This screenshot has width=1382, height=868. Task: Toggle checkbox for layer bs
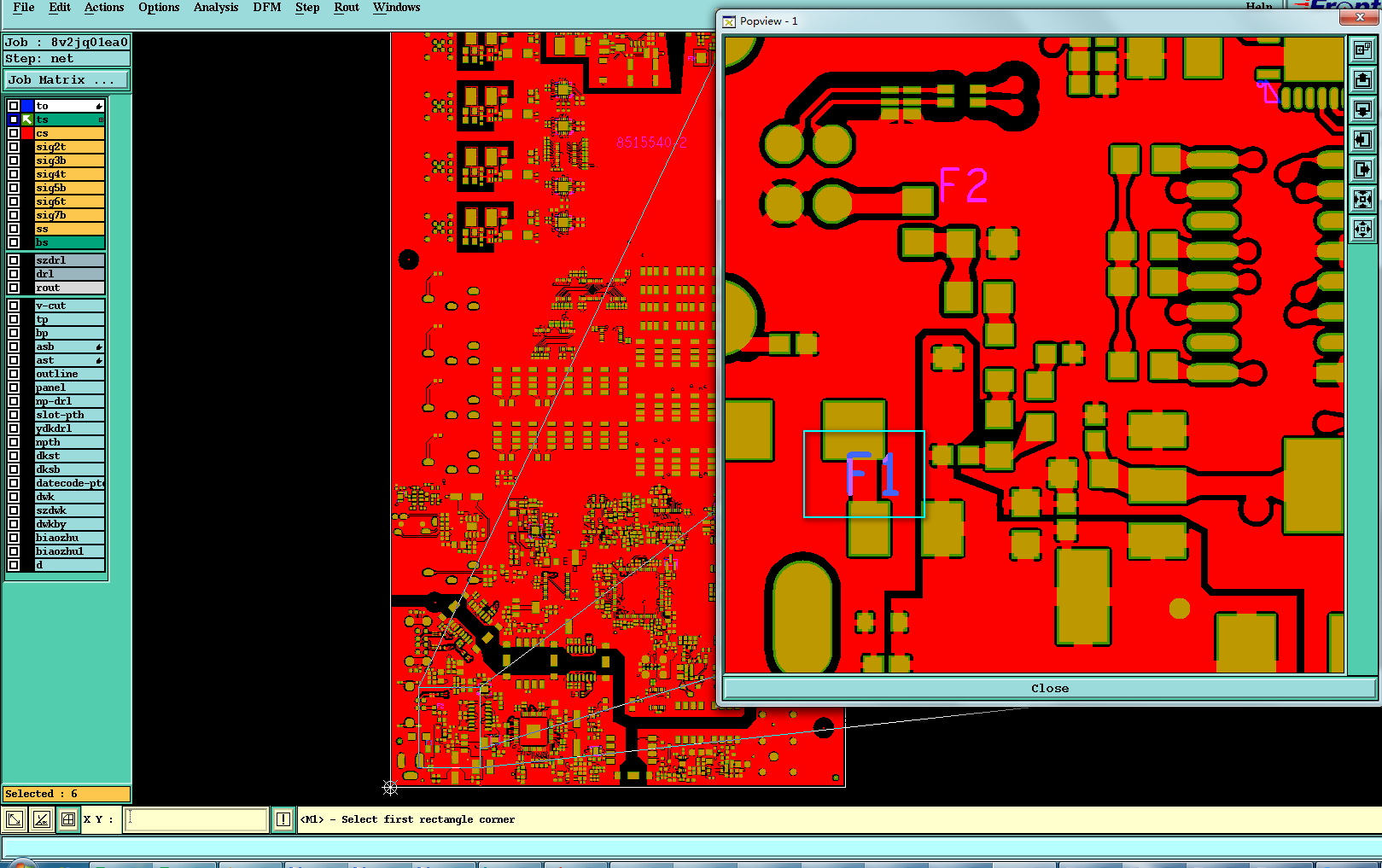coord(14,242)
